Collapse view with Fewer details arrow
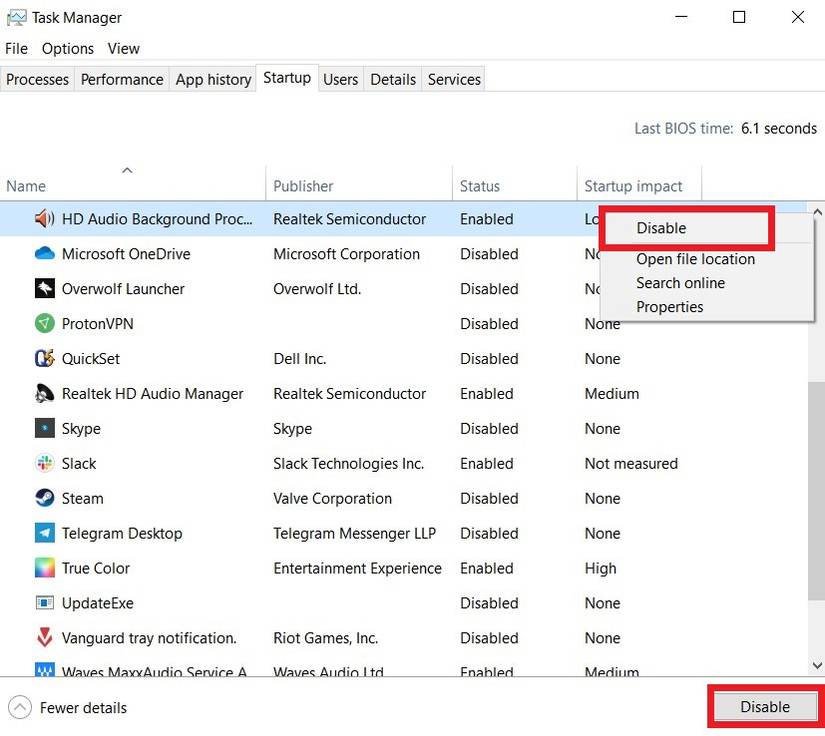The height and width of the screenshot is (736, 825). pos(19,708)
